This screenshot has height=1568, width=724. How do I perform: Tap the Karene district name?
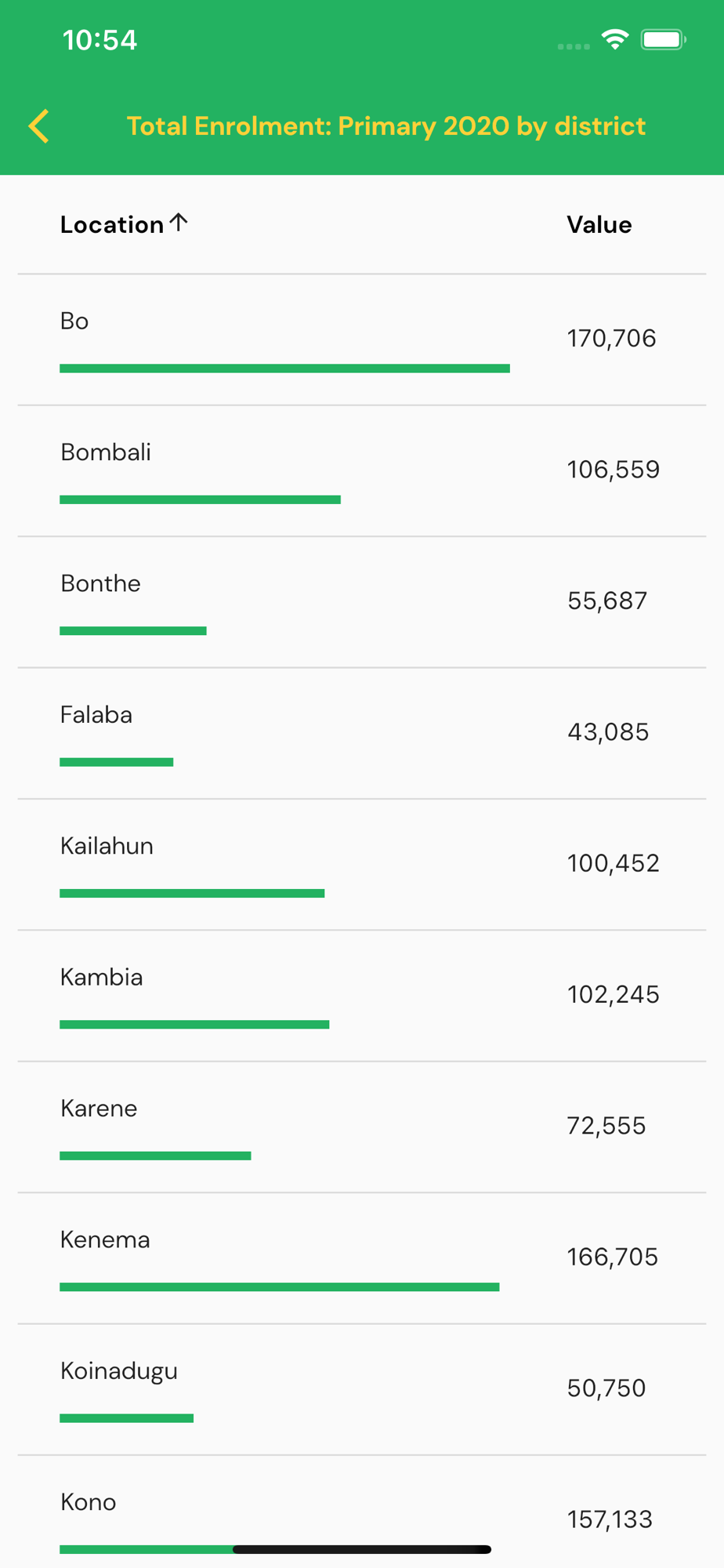pyautogui.click(x=99, y=1109)
